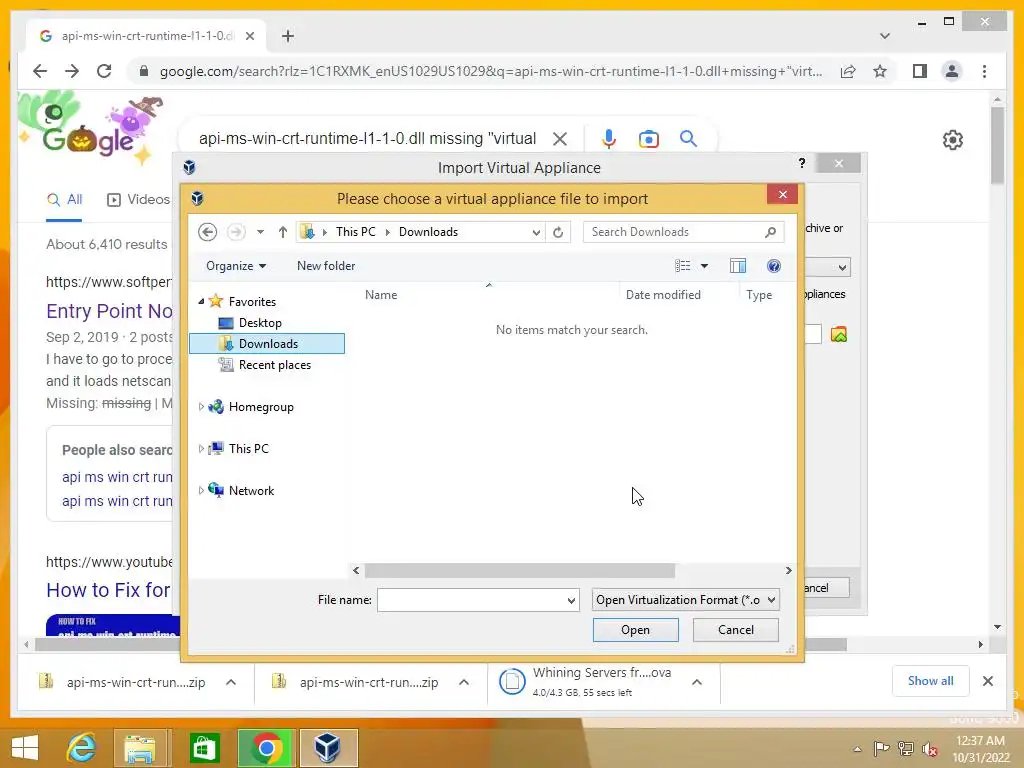Viewport: 1024px width, 768px height.
Task: Open the address bar path dropdown
Action: [536, 232]
